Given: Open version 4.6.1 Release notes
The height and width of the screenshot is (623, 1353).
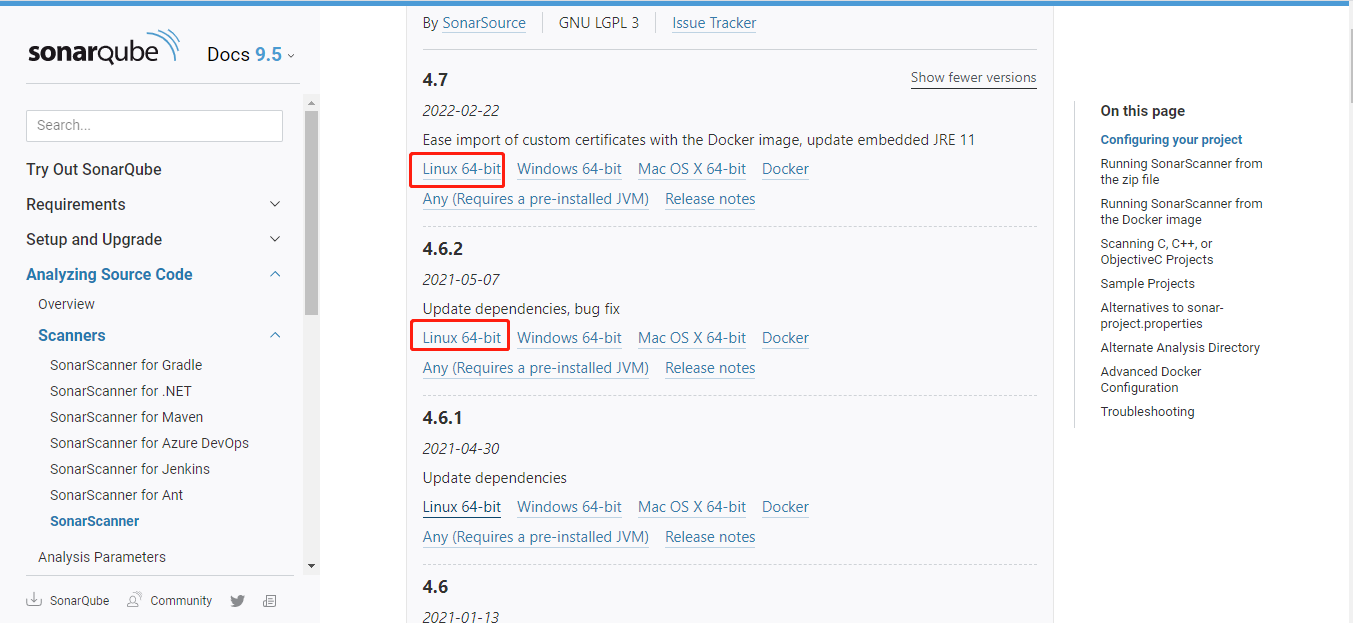Looking at the screenshot, I should [710, 537].
